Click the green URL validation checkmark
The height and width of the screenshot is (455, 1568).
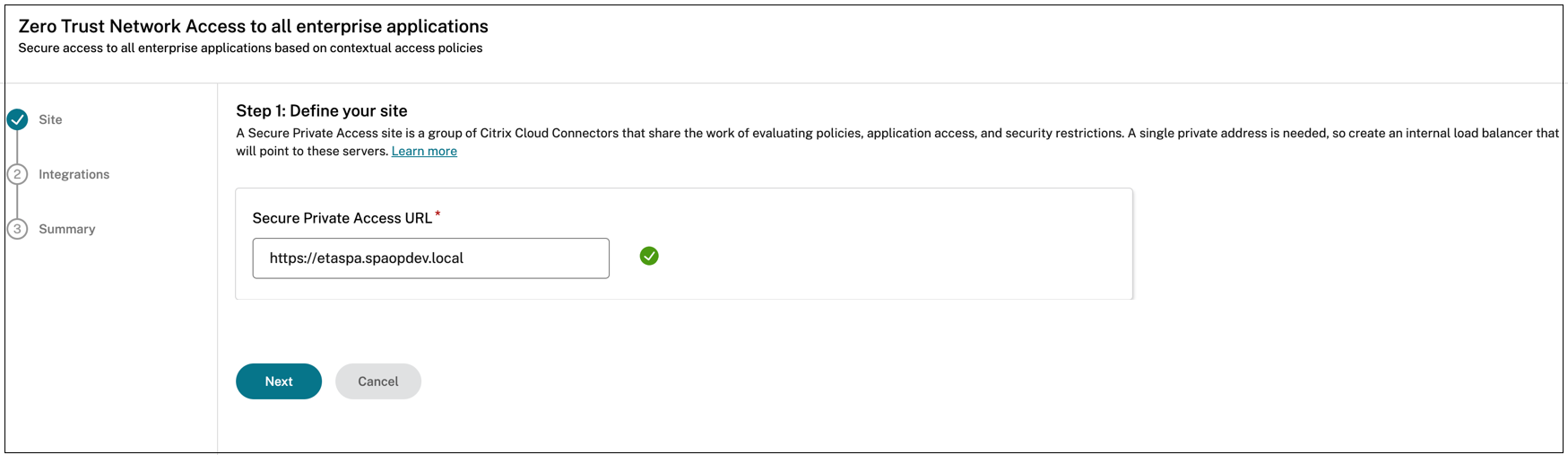649,257
